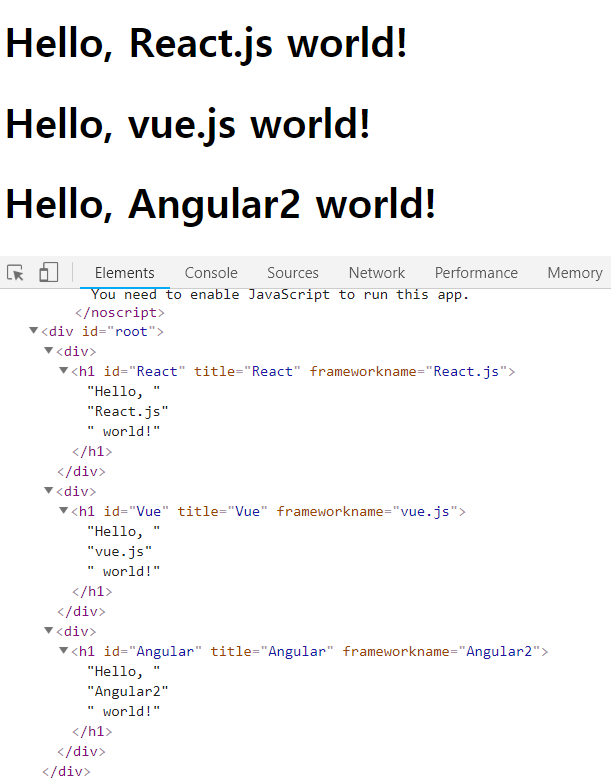
Task: Open the Console tab
Action: (x=211, y=273)
